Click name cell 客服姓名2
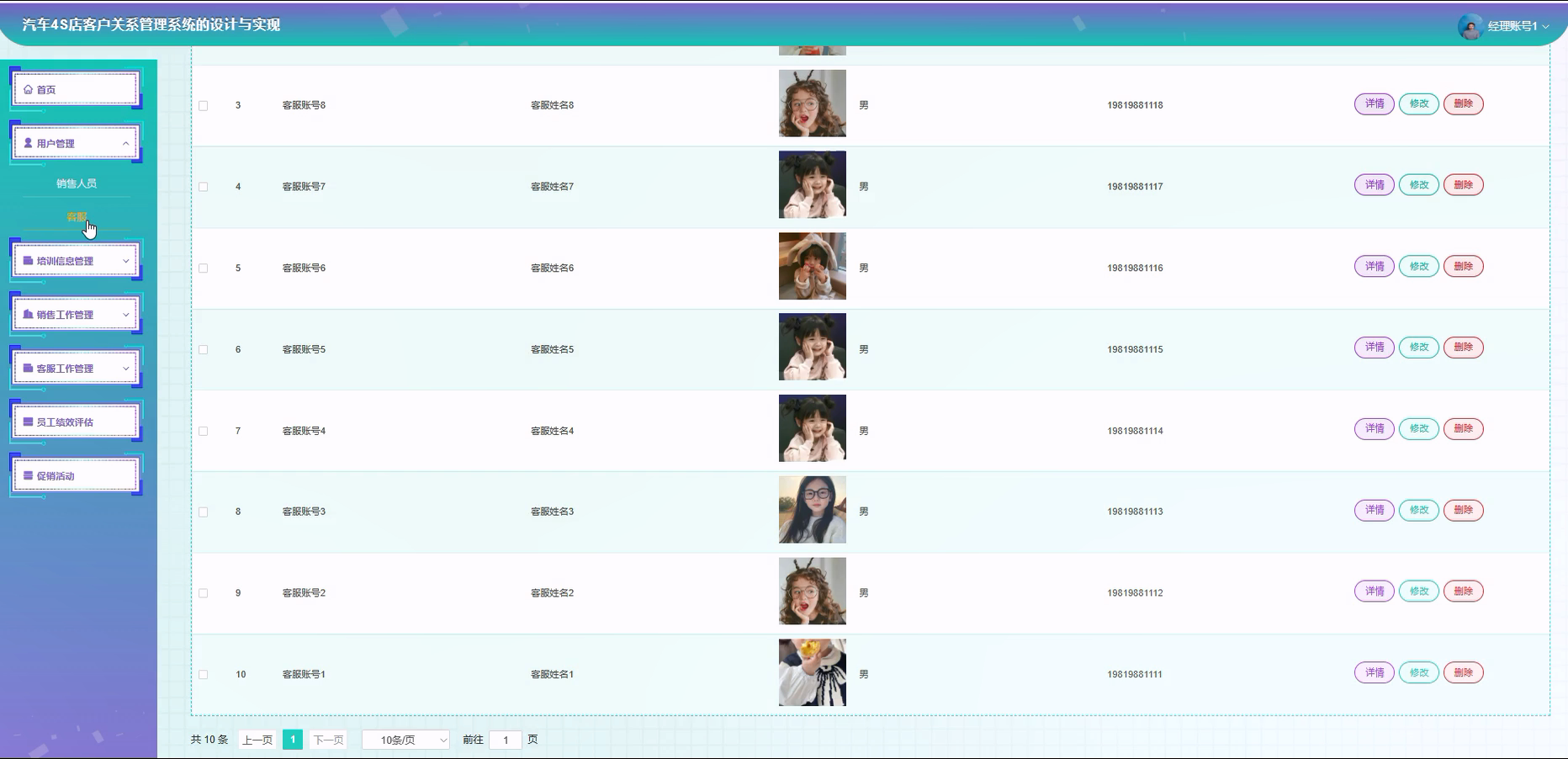The image size is (1568, 759). click(x=552, y=593)
